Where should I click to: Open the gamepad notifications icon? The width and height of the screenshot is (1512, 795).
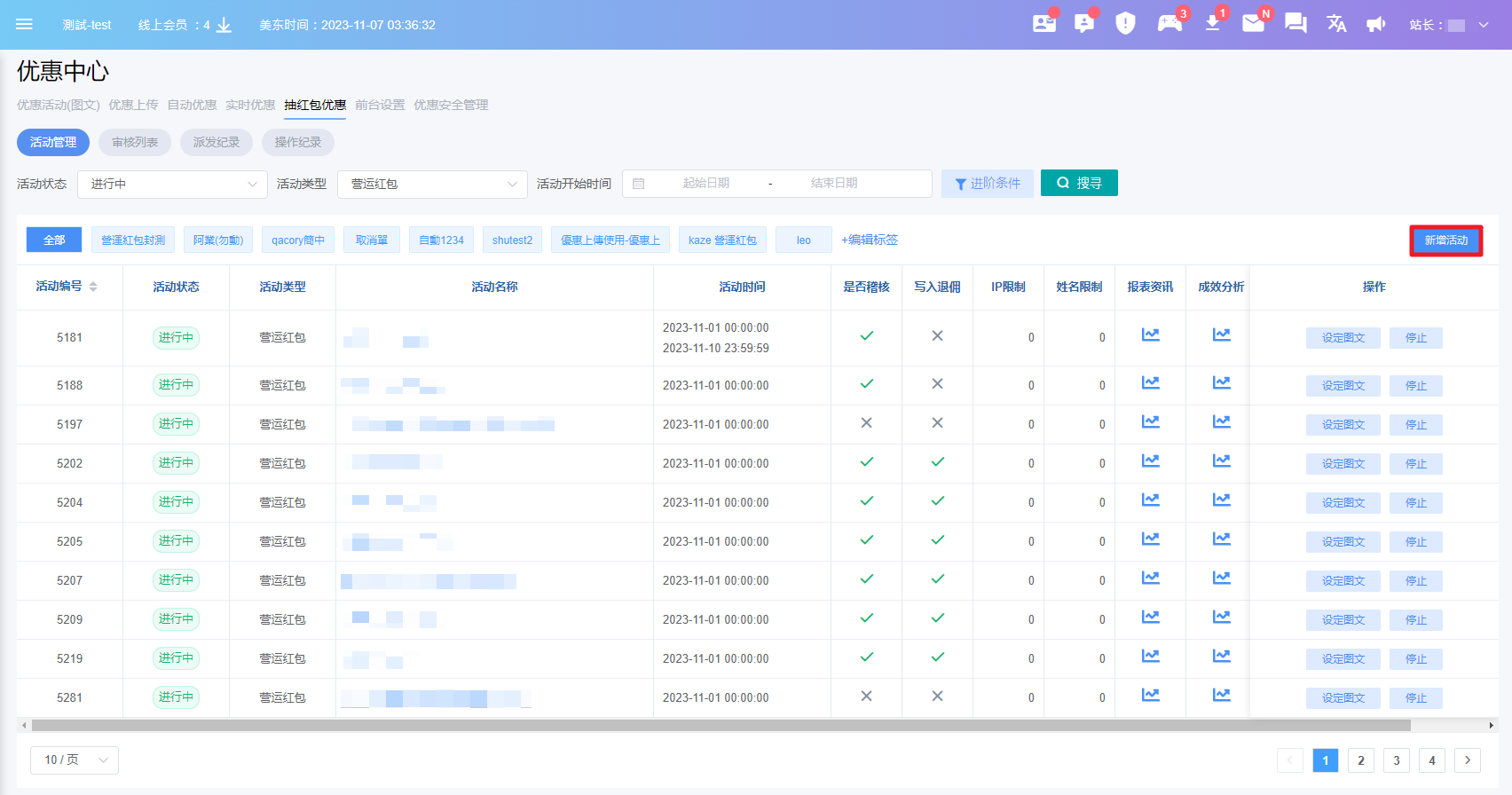[1169, 24]
